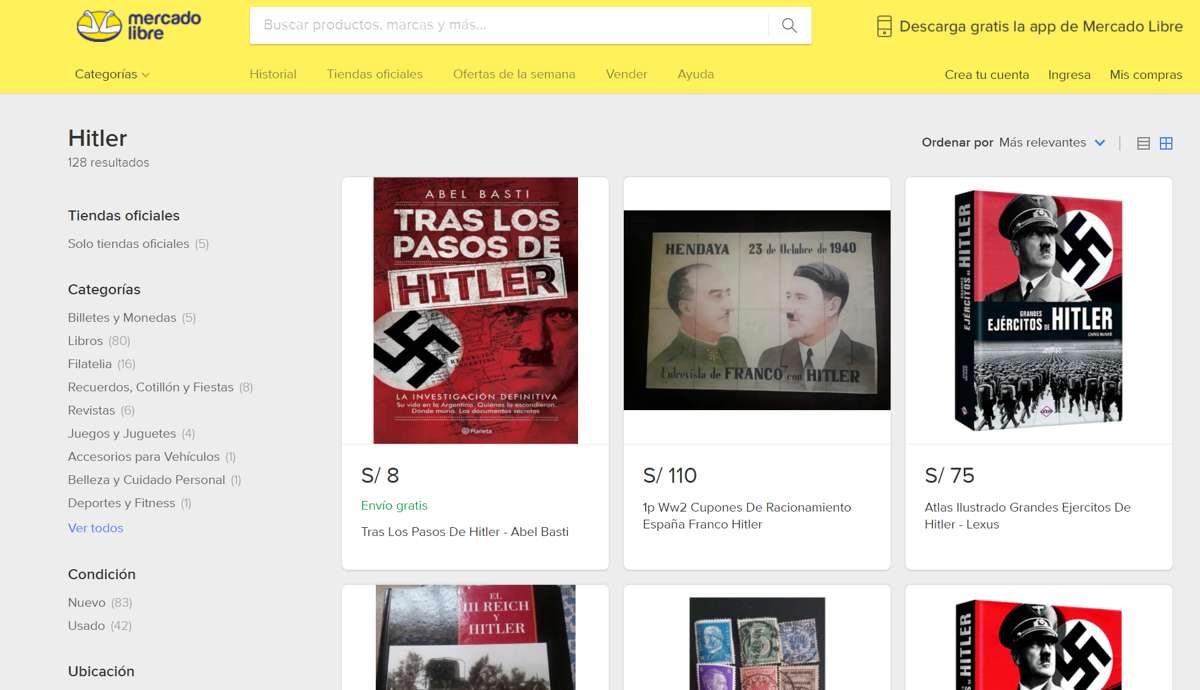Click Crea tu cuenta link

tap(987, 75)
